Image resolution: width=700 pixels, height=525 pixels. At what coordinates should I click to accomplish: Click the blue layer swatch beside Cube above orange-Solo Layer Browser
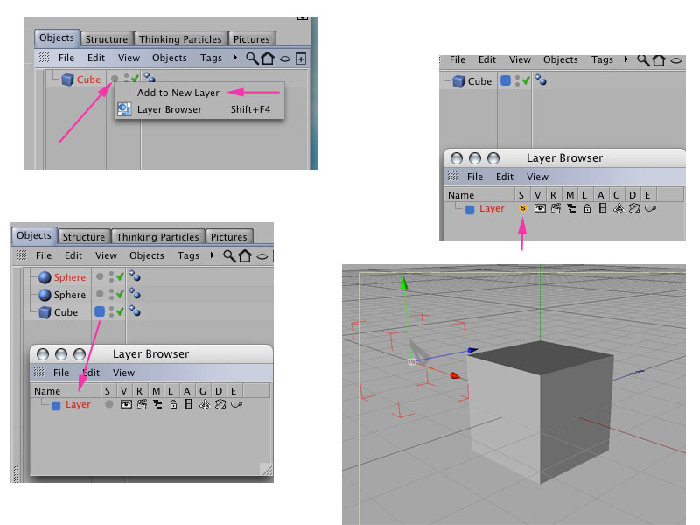[x=505, y=80]
